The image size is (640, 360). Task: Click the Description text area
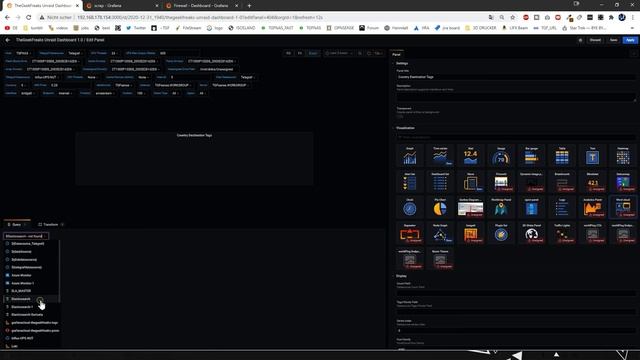tap(516, 96)
